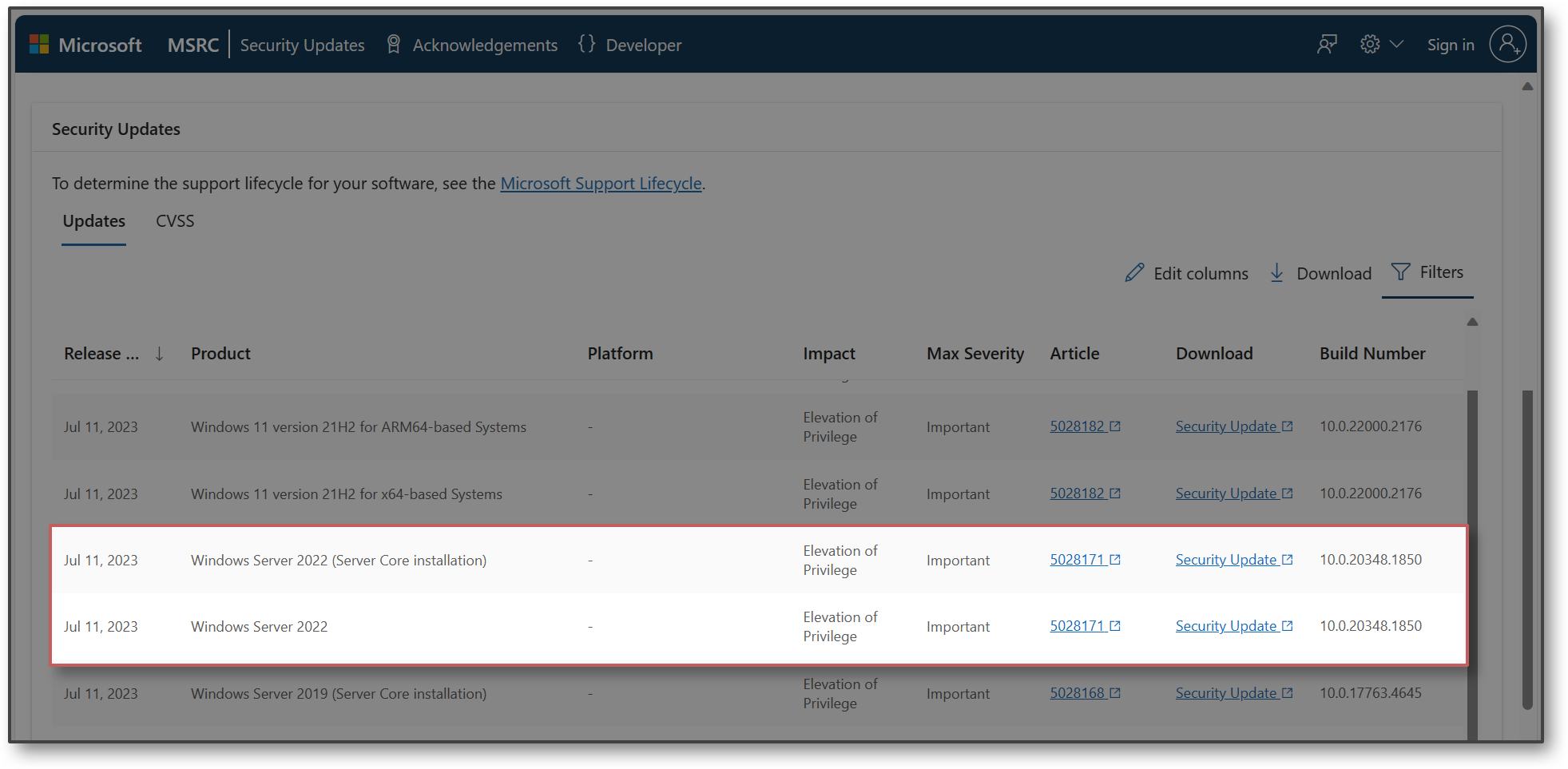
Task: Open the settings gear icon
Action: (1368, 45)
